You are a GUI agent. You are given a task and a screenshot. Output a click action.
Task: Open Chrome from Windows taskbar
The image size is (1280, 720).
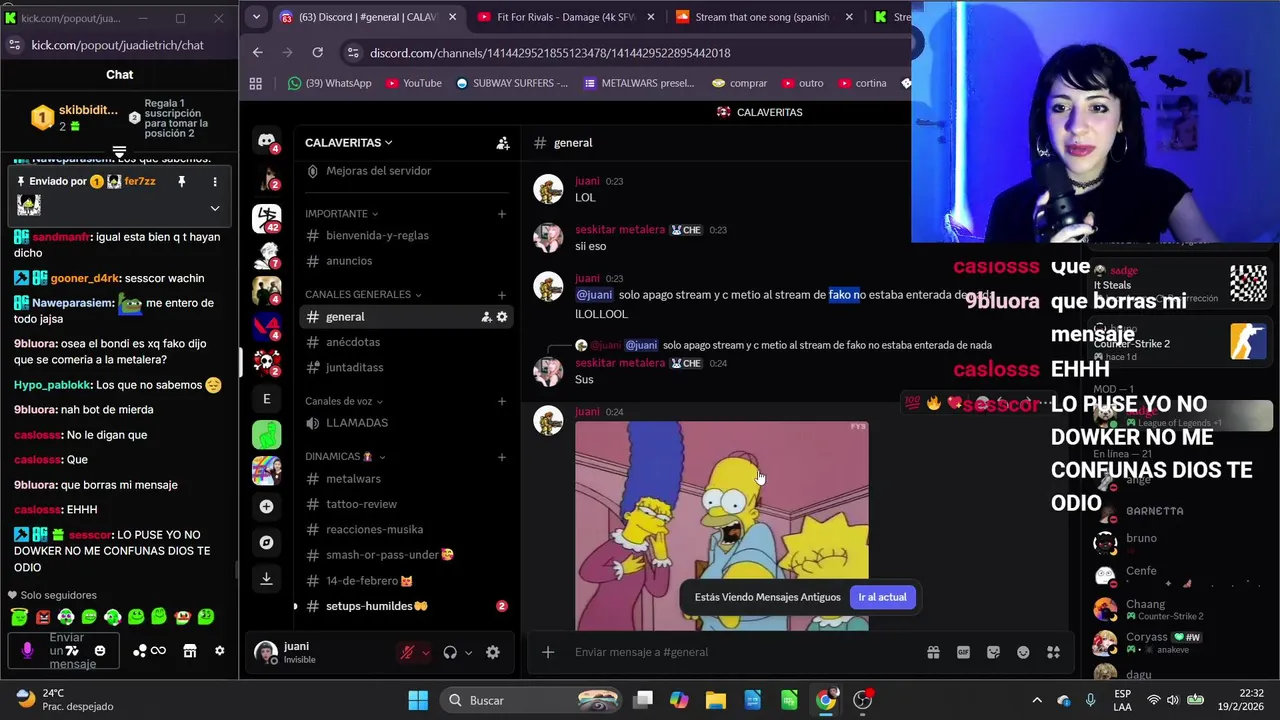826,700
